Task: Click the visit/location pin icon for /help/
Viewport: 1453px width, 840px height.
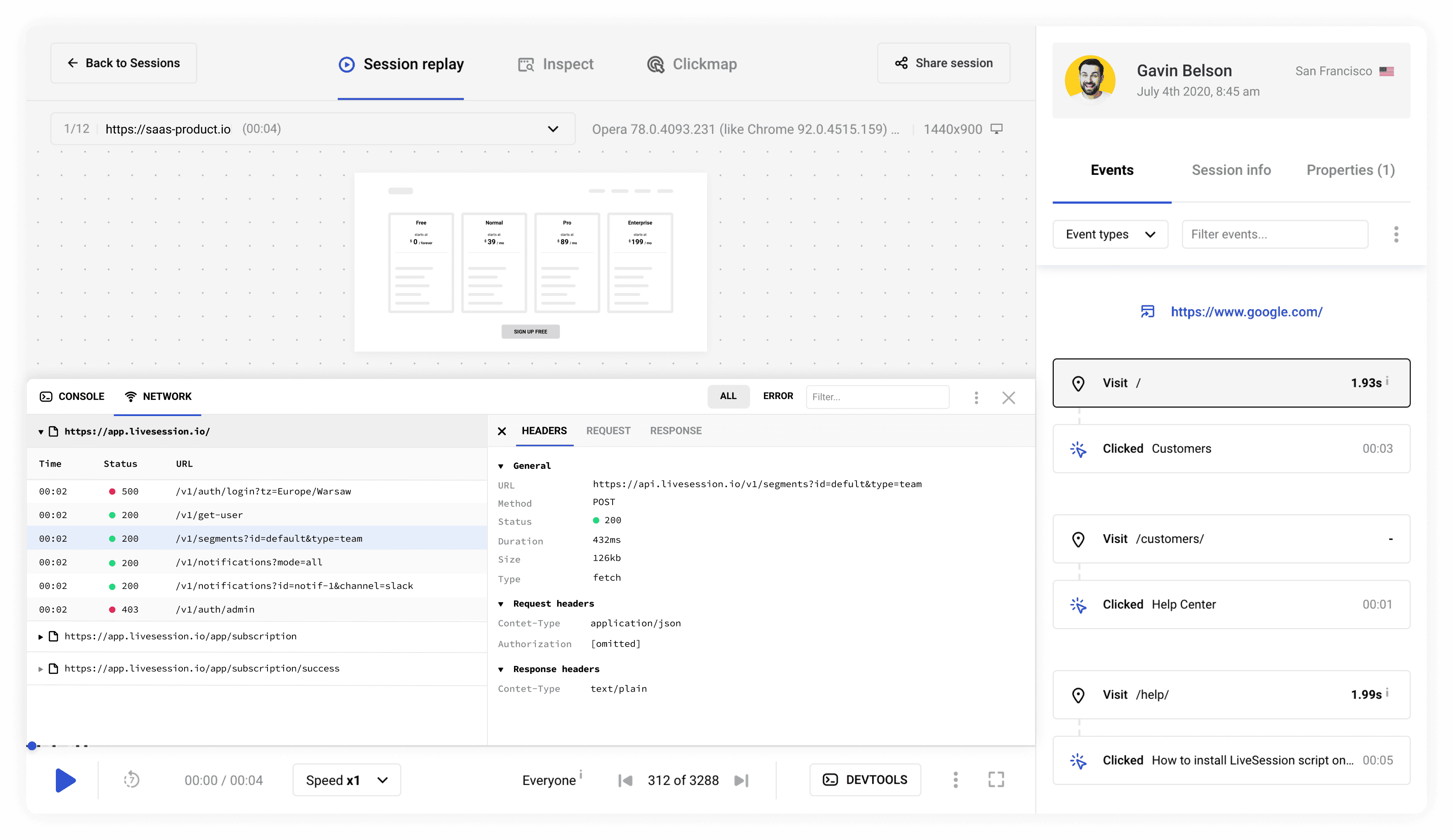Action: [x=1079, y=694]
